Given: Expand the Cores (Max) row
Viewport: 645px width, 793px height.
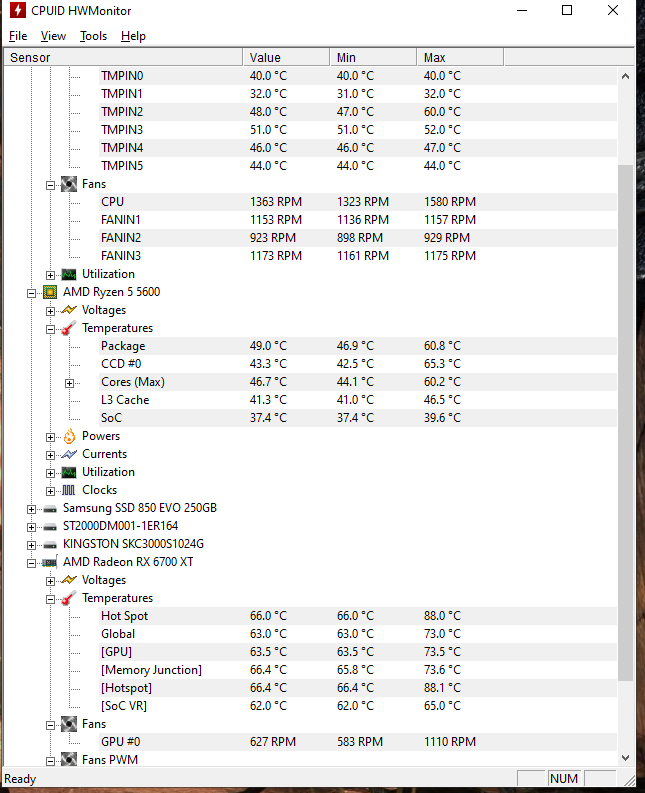Looking at the screenshot, I should tap(69, 383).
